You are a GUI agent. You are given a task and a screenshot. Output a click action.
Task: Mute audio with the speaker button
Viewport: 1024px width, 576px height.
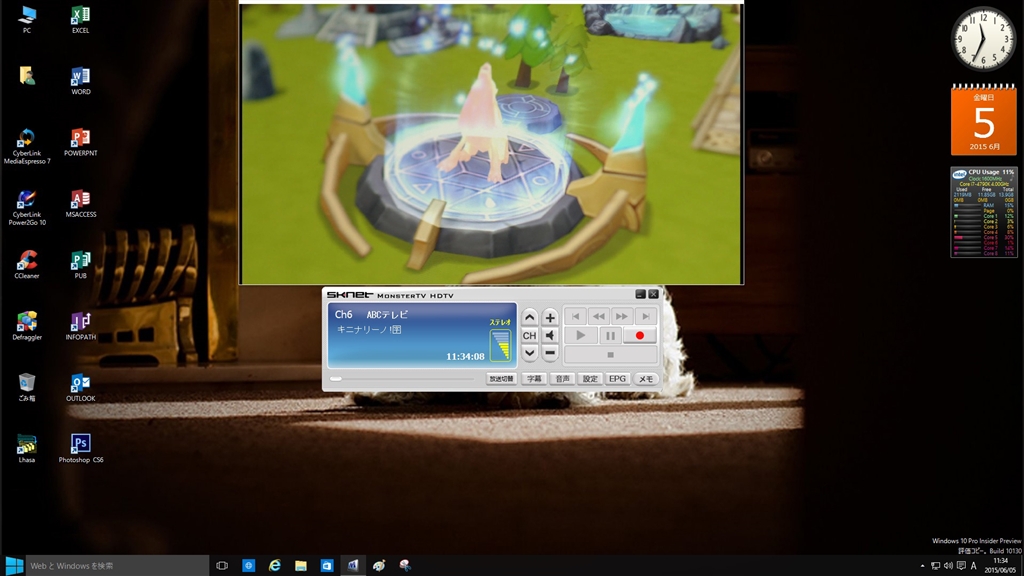tap(550, 336)
